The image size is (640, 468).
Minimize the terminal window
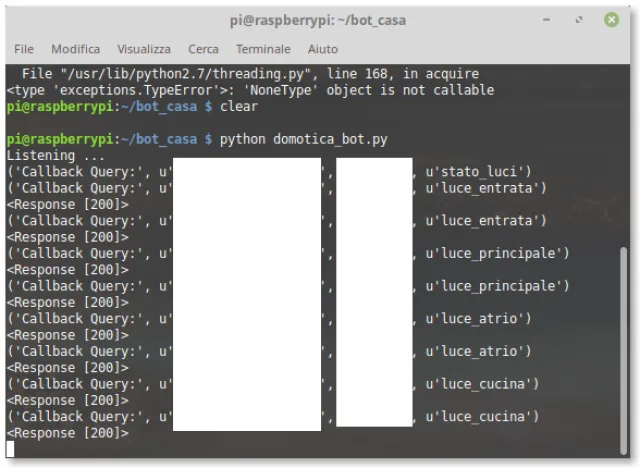pyautogui.click(x=545, y=19)
